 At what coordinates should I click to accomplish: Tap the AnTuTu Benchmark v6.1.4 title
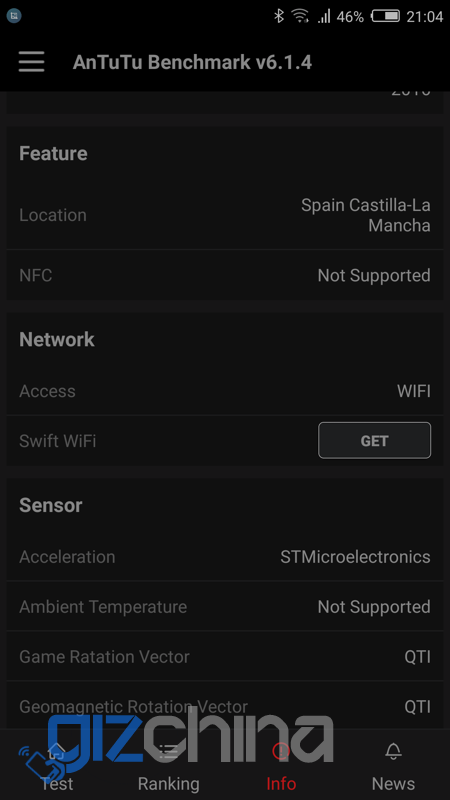coord(192,62)
